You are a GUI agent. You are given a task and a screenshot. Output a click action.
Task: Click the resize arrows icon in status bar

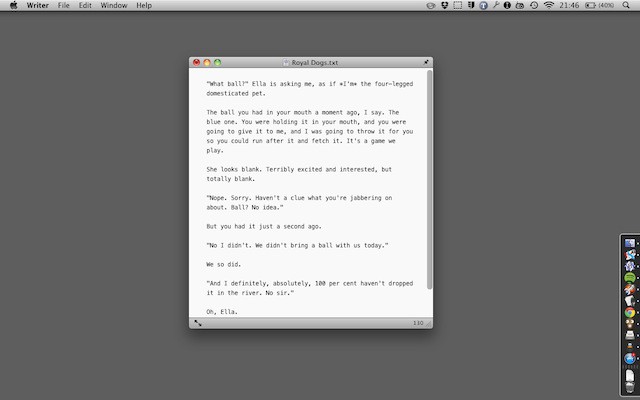pos(198,323)
